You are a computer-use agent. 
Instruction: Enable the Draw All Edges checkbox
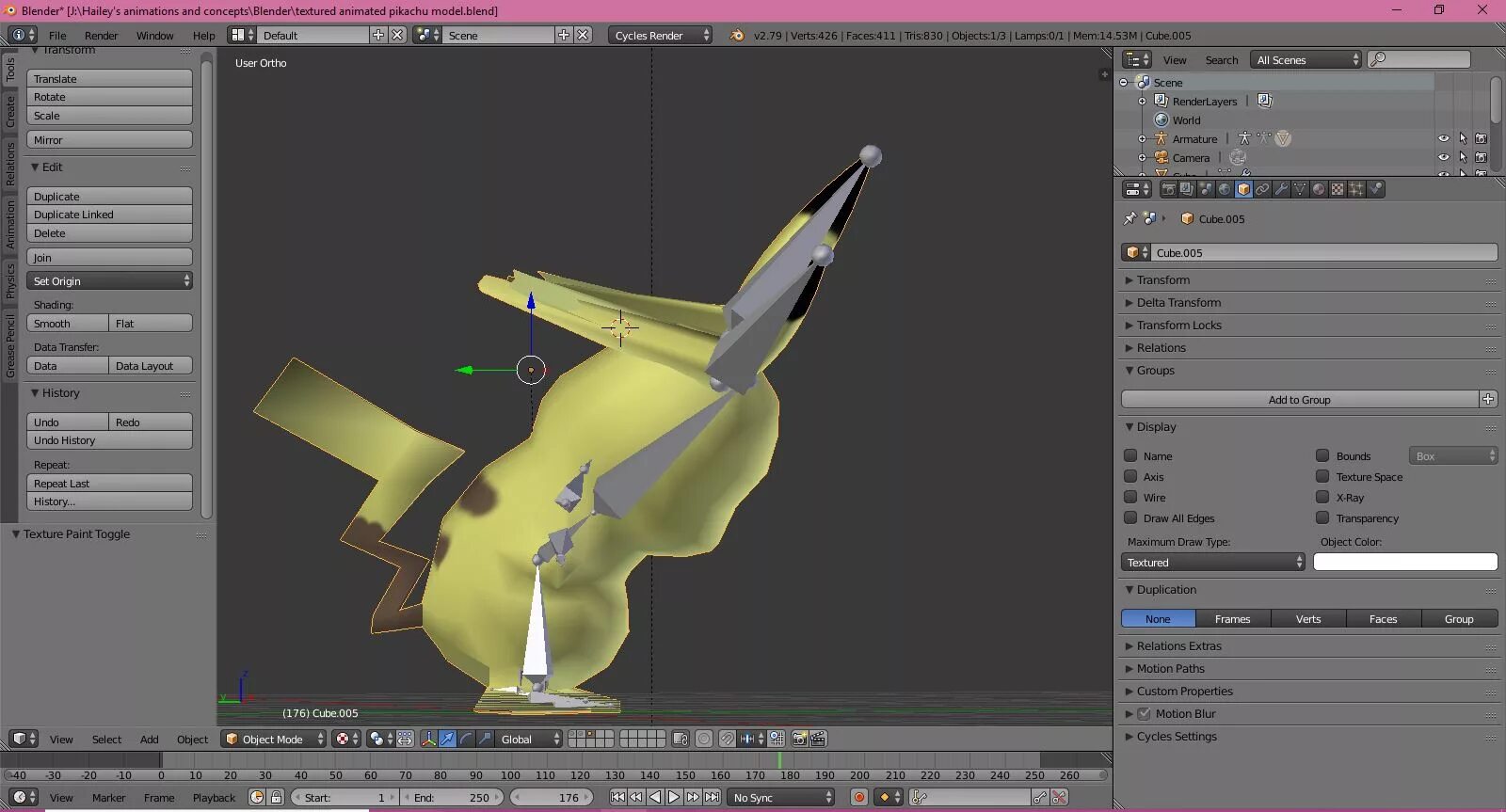[x=1130, y=517]
